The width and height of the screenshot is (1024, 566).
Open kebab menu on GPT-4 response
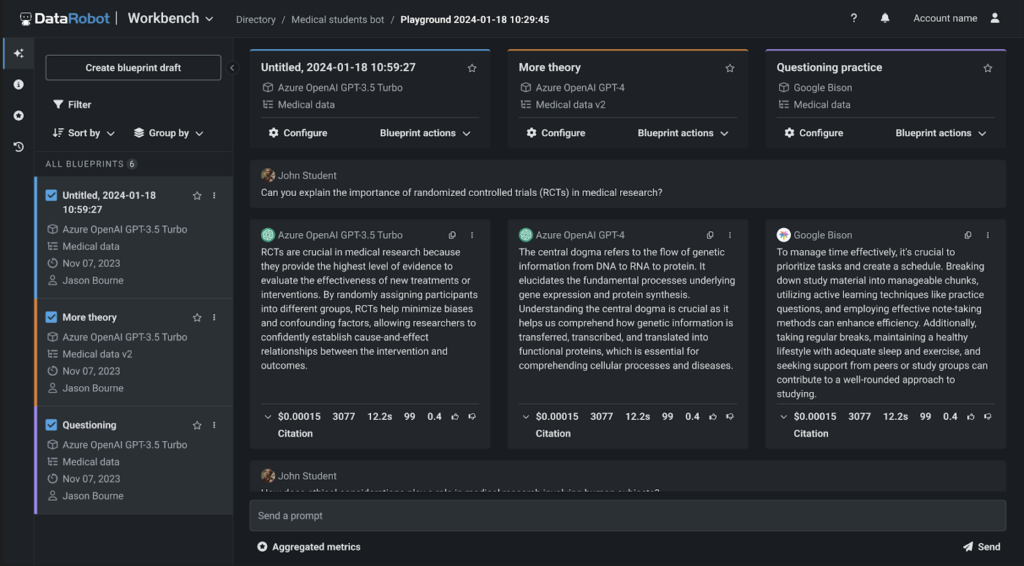[730, 235]
